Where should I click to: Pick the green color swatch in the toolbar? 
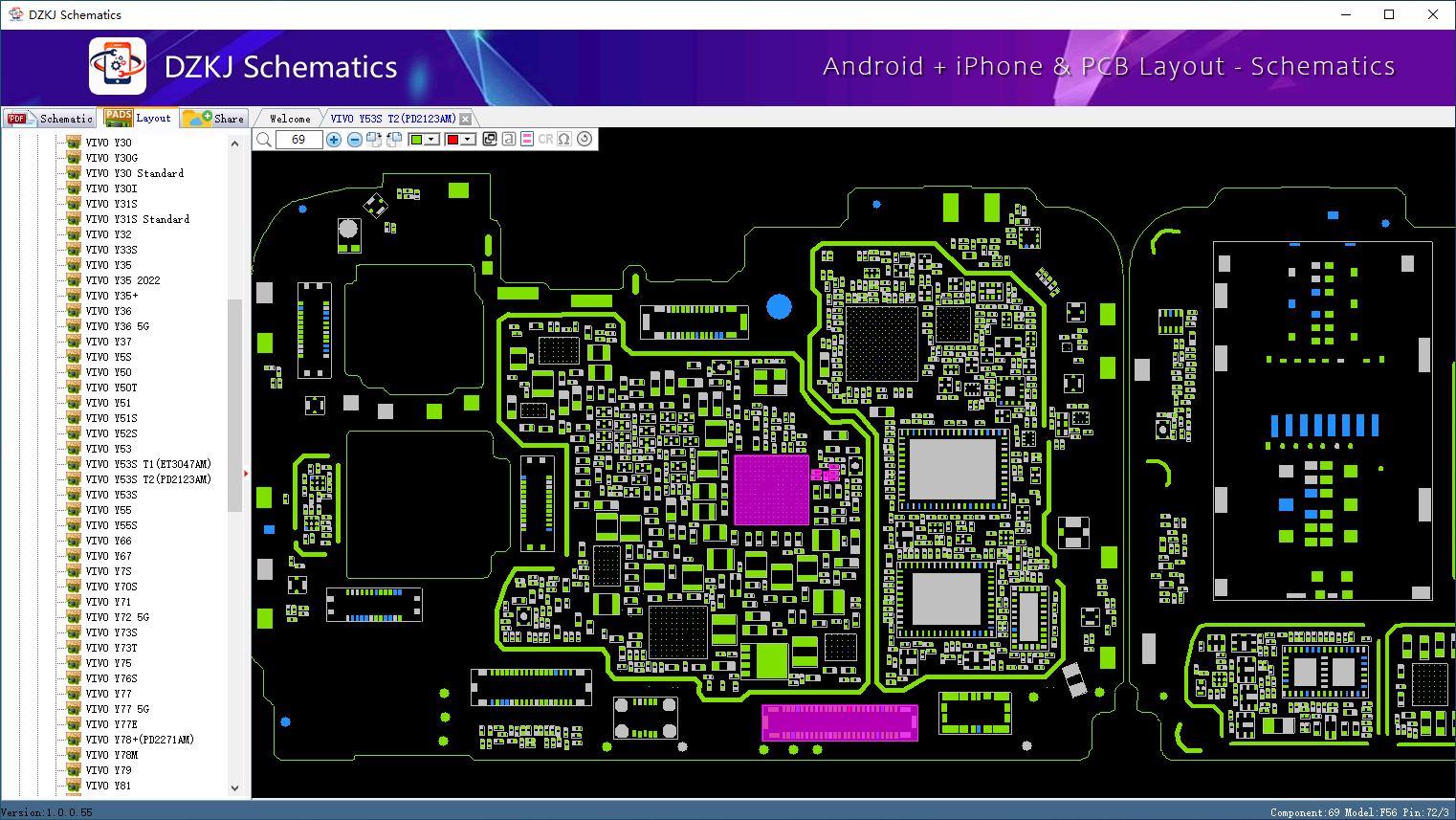coord(416,140)
